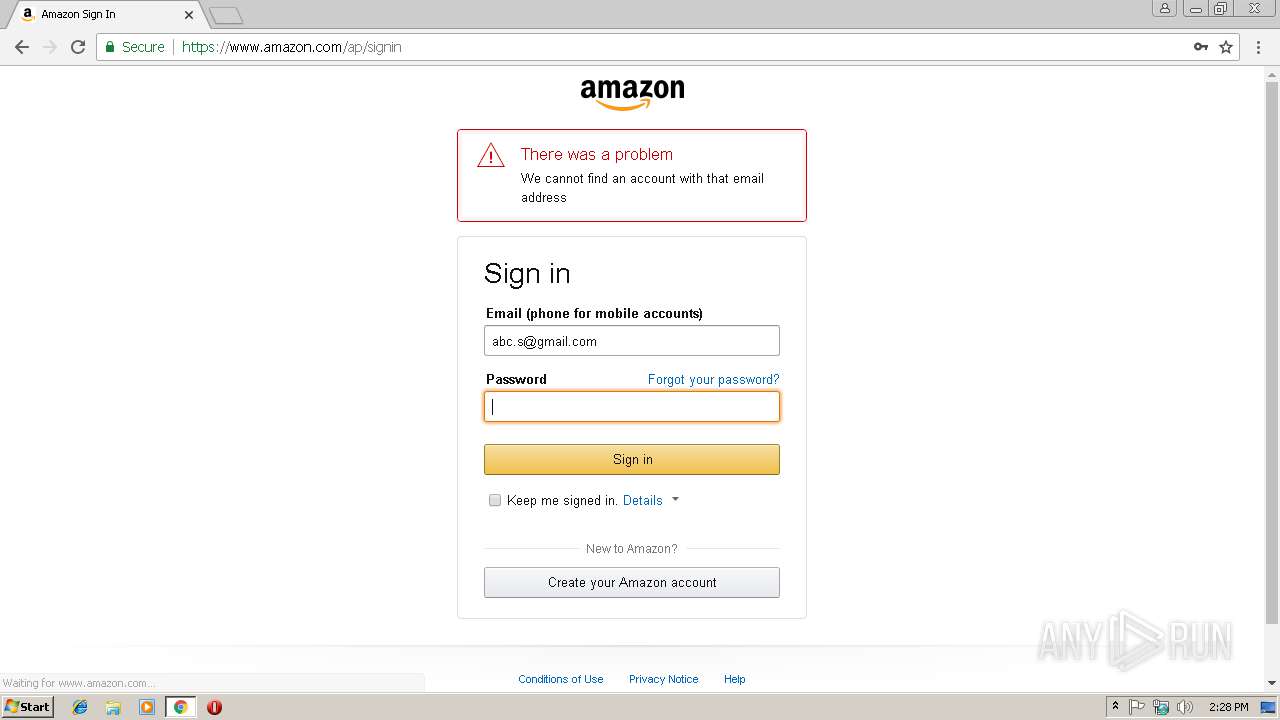Viewport: 1280px width, 720px height.
Task: Check the Keep me signed in box
Action: [x=494, y=500]
